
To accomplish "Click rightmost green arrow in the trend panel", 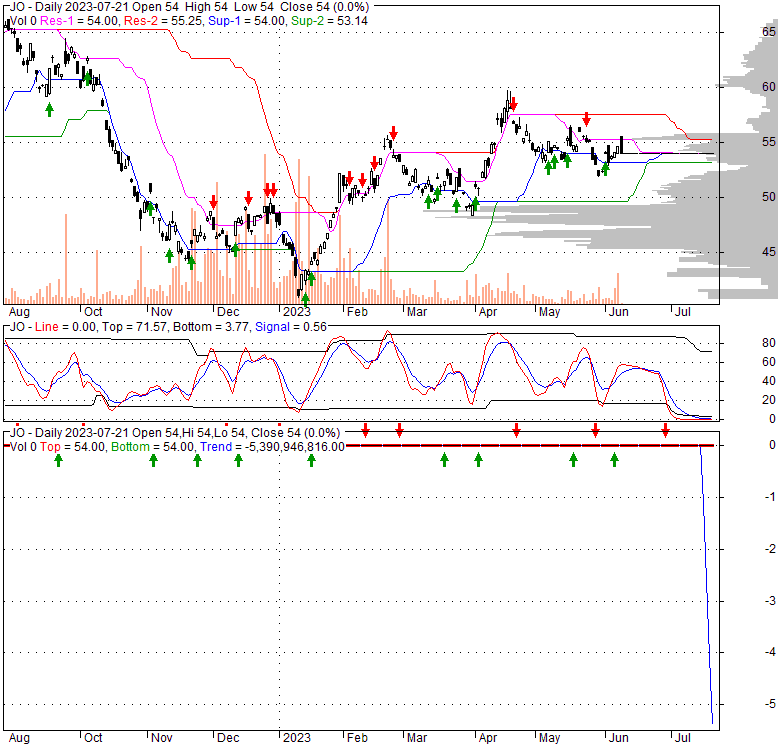I will (x=615, y=460).
